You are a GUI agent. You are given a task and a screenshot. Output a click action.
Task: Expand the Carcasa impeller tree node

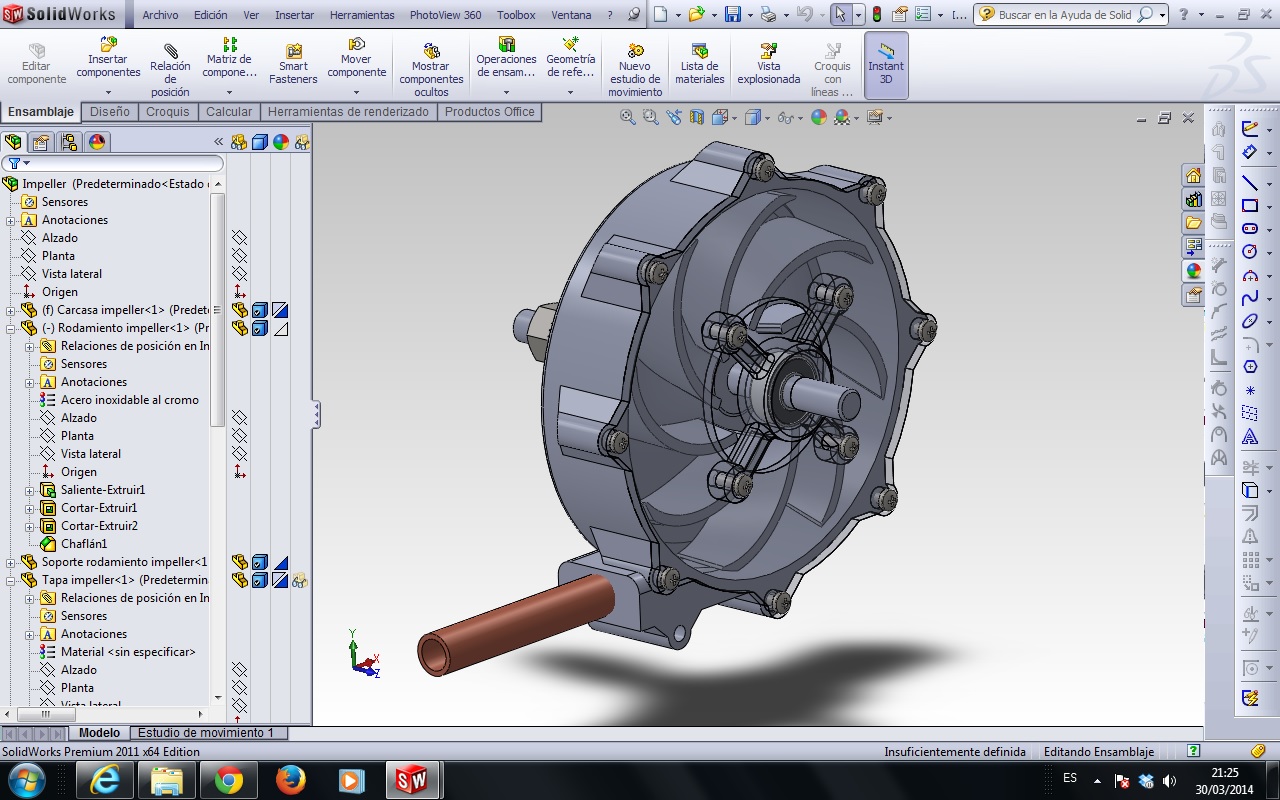tap(11, 310)
